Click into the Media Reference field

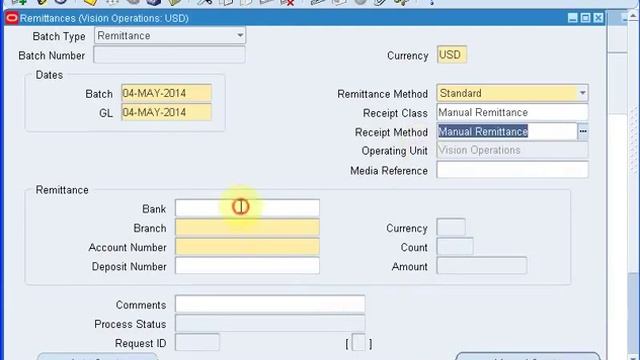(x=512, y=170)
